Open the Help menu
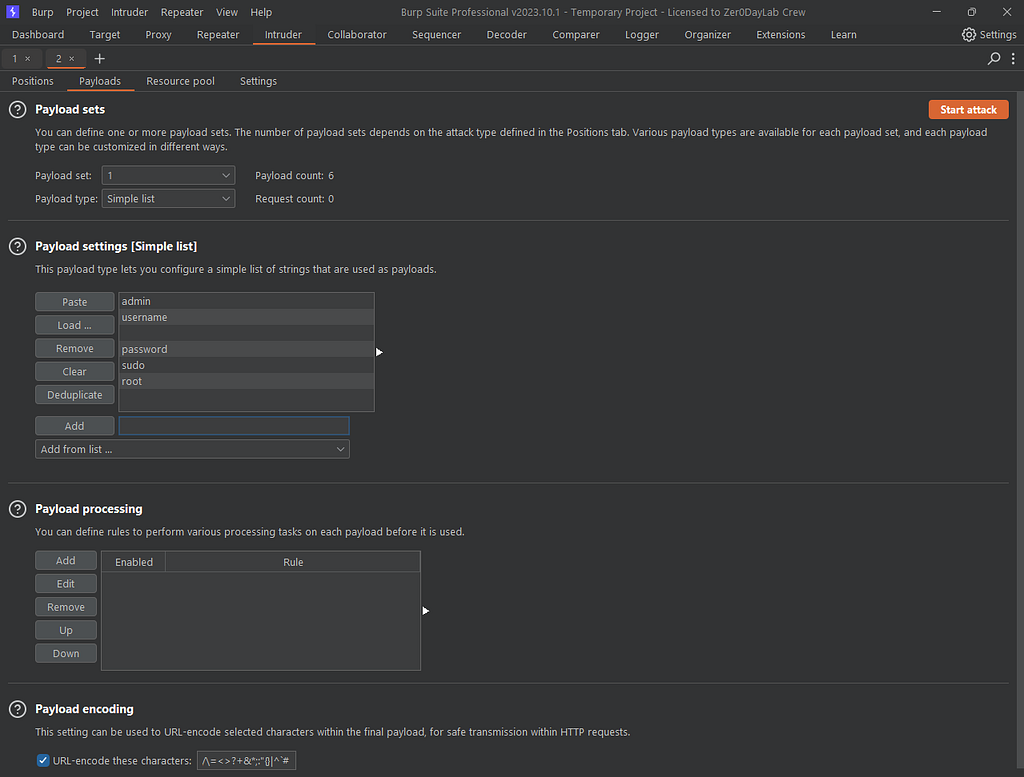The image size is (1024, 777). [261, 12]
